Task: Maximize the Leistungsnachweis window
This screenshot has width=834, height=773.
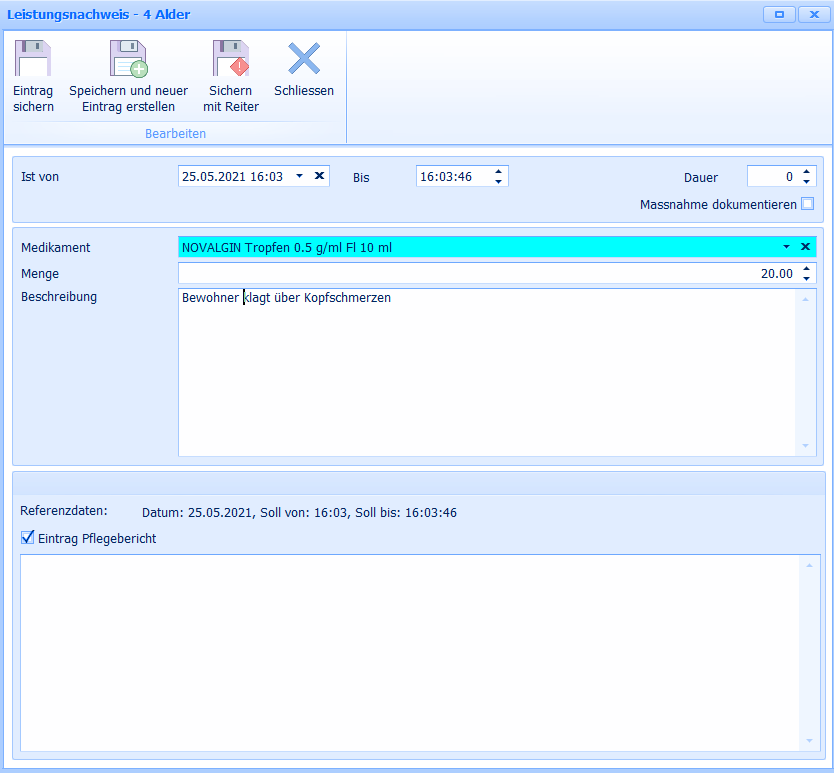Action: click(x=778, y=14)
